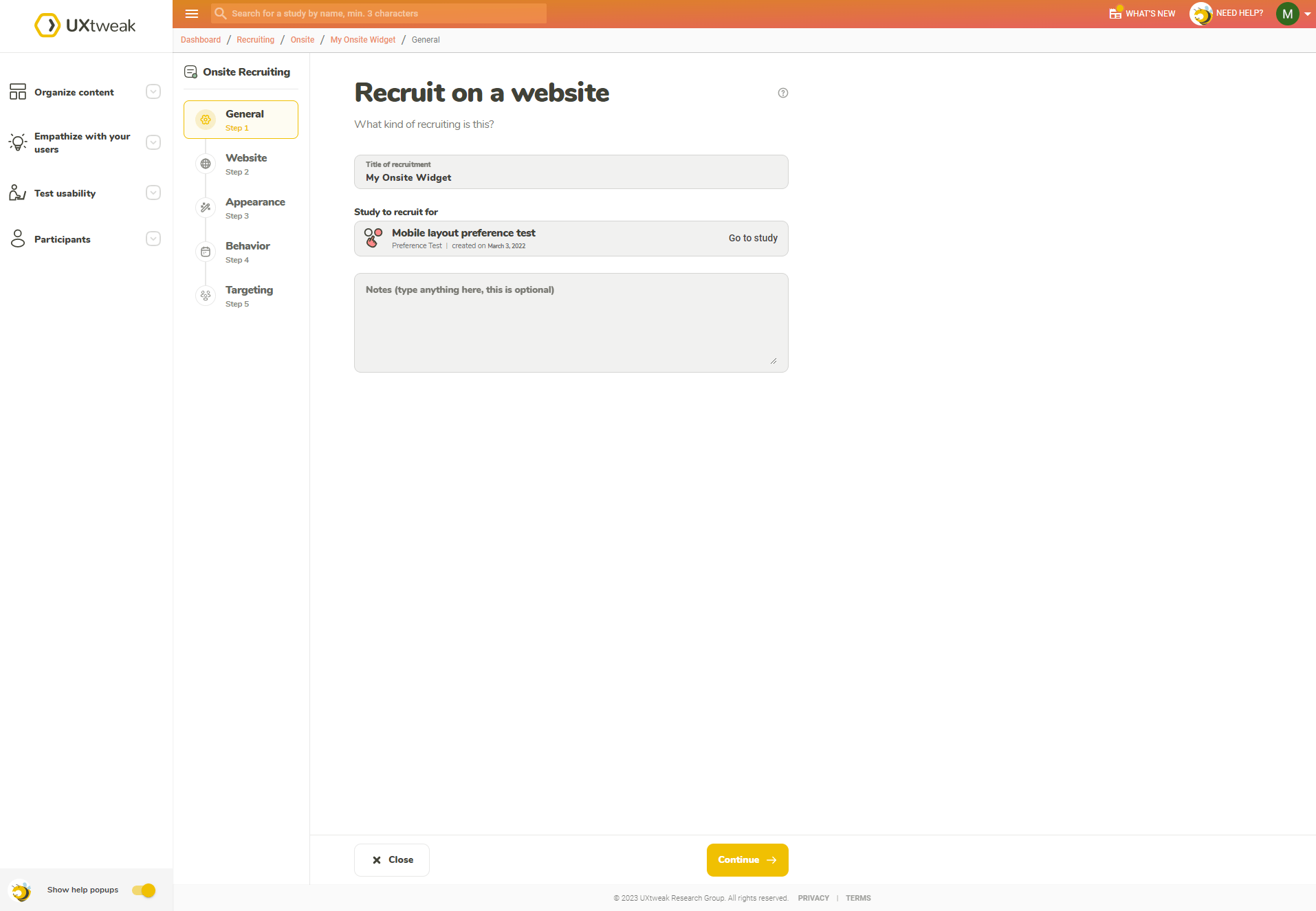
Task: Click inside the optional Notes field
Action: [570, 322]
